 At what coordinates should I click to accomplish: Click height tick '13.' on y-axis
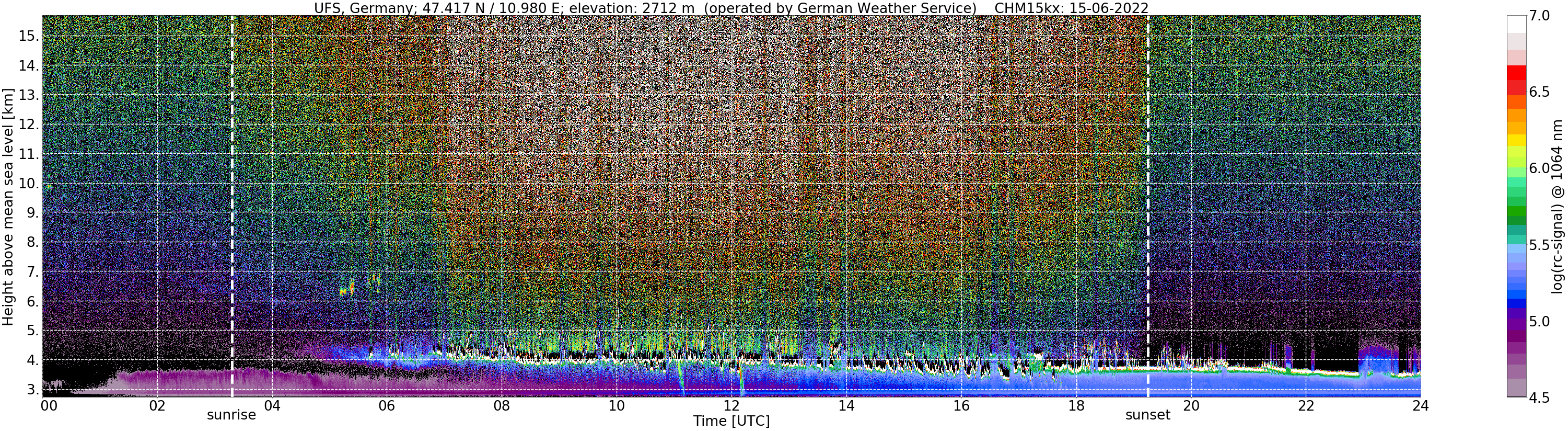[x=28, y=95]
